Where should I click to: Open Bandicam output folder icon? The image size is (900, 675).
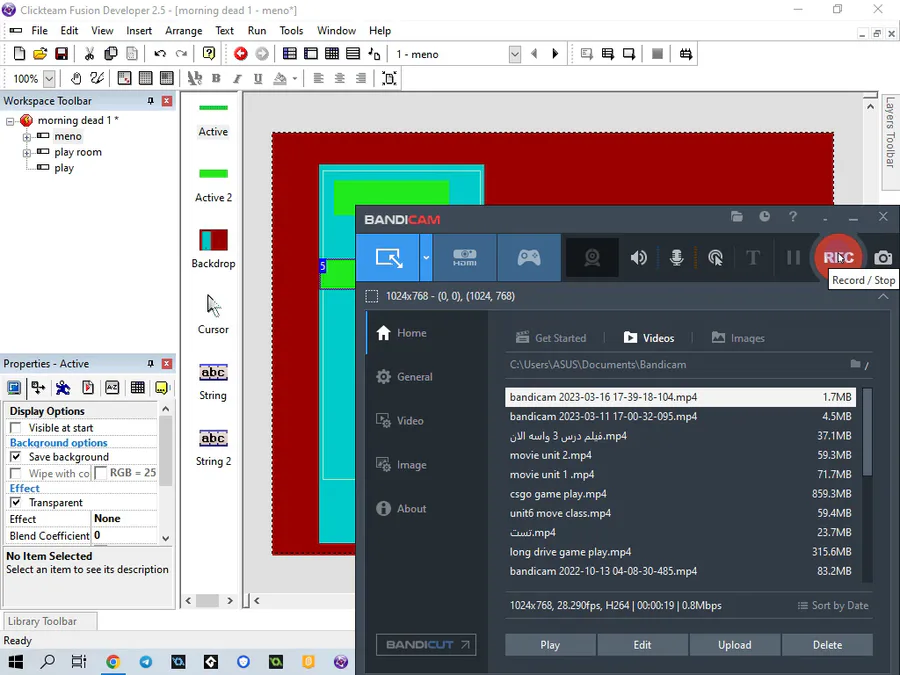[737, 216]
